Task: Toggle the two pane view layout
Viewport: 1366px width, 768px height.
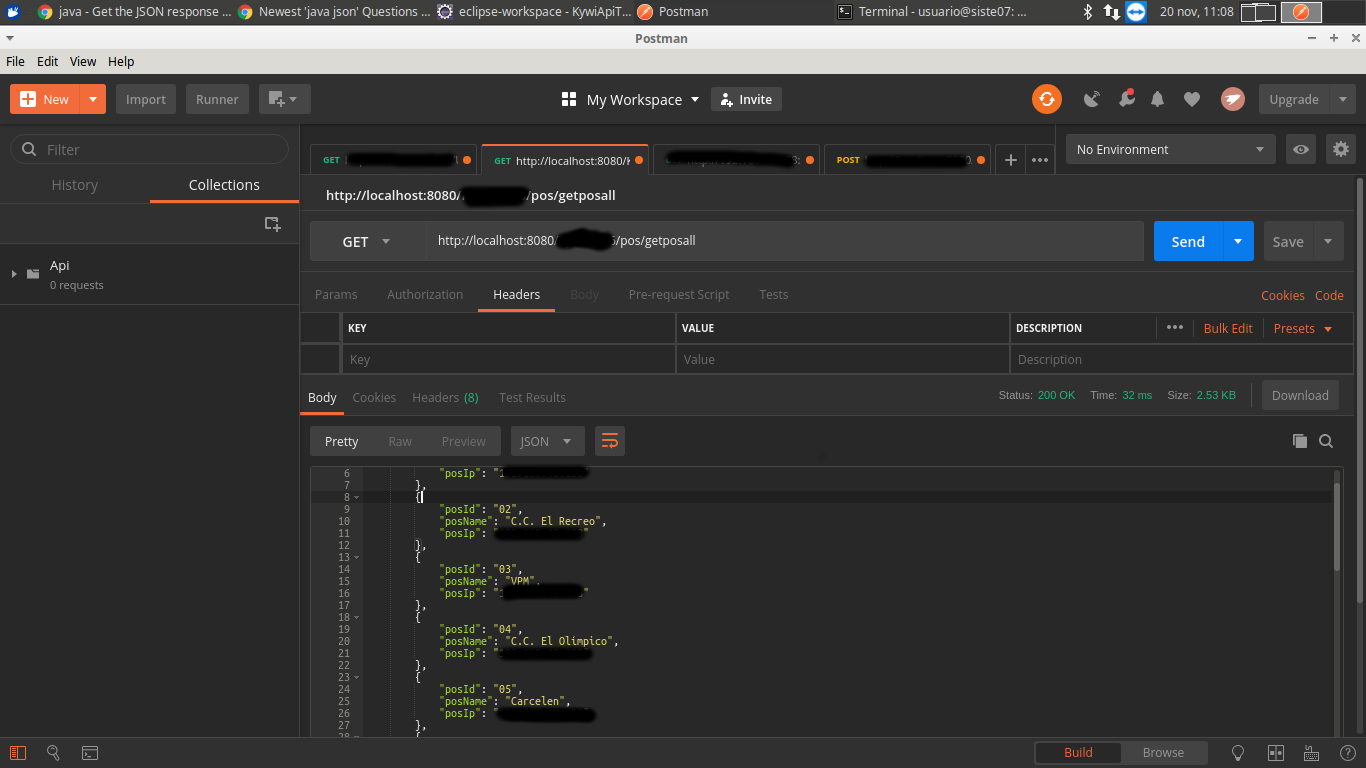Action: click(x=1275, y=753)
